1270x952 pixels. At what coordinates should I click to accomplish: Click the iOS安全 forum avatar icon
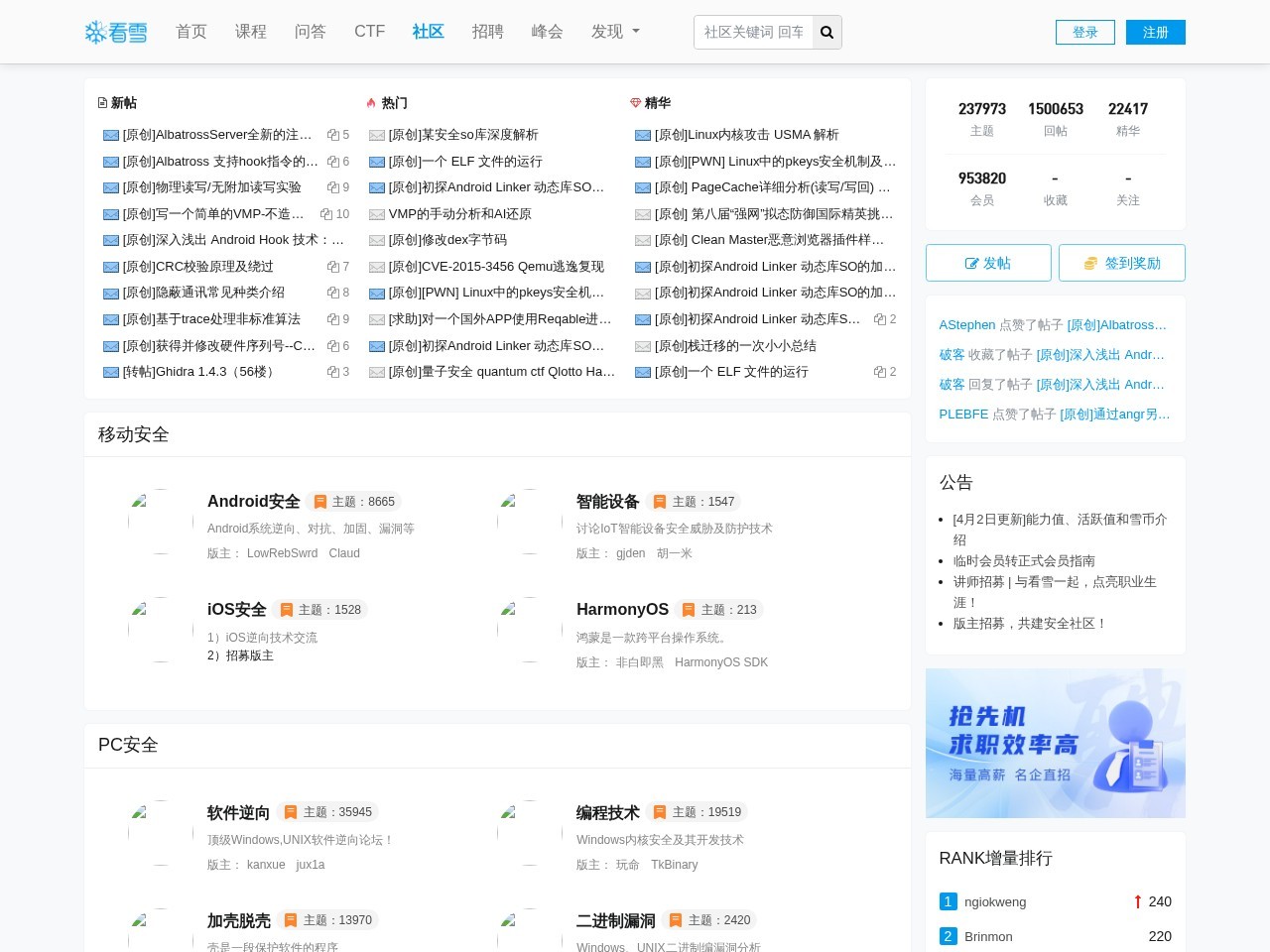(161, 630)
